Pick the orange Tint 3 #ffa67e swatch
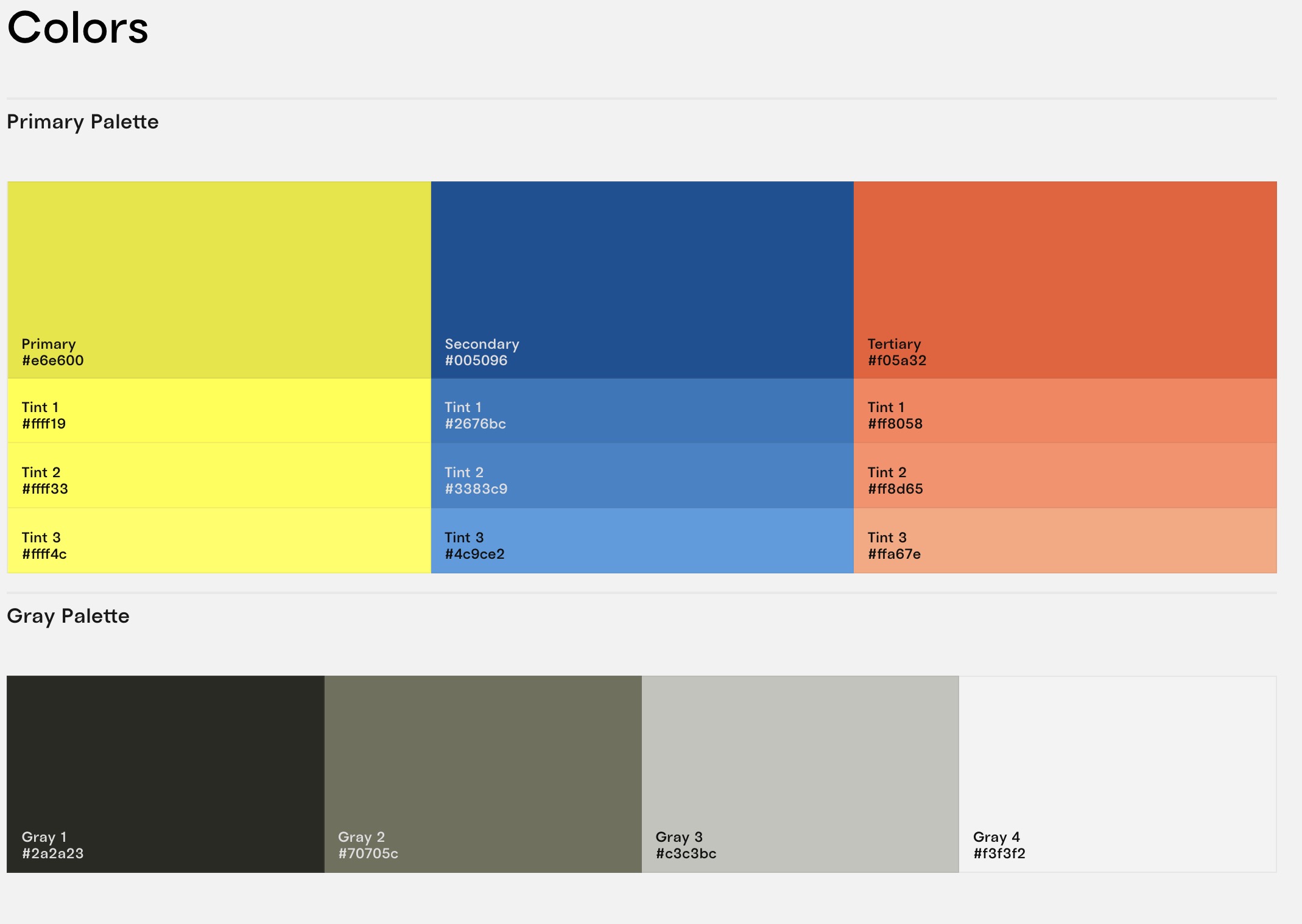 pos(1064,541)
